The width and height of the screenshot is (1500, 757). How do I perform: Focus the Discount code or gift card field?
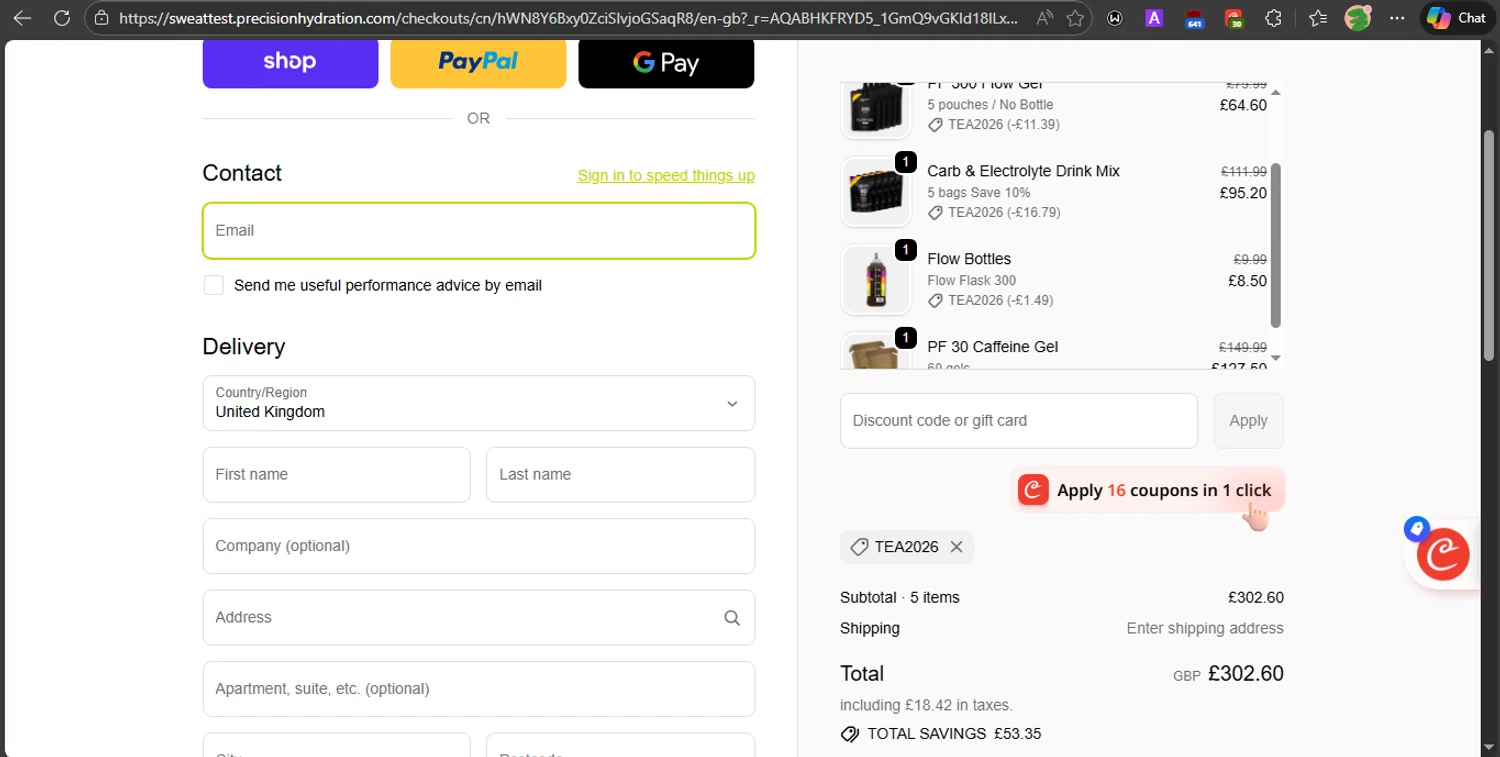tap(1019, 421)
